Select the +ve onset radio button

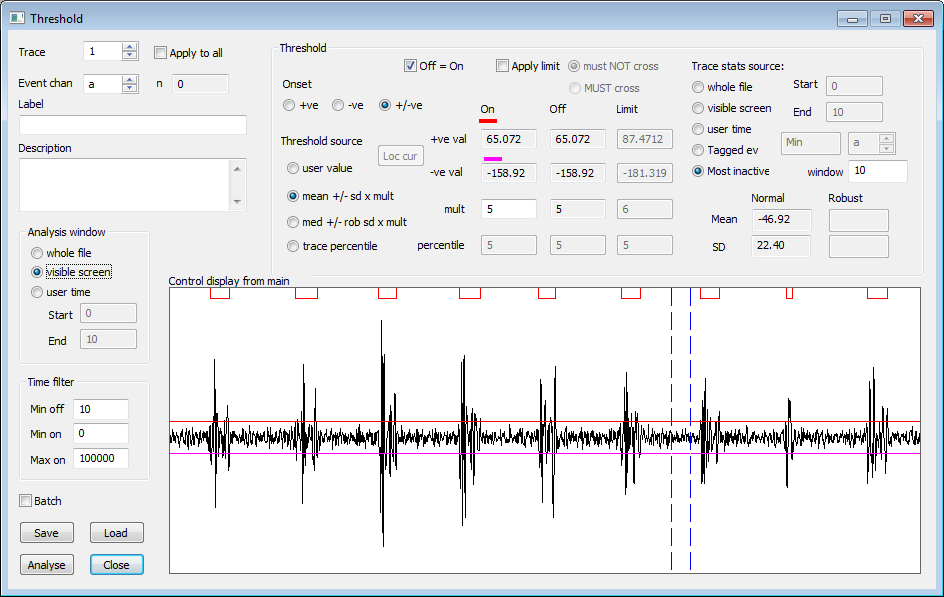click(289, 105)
